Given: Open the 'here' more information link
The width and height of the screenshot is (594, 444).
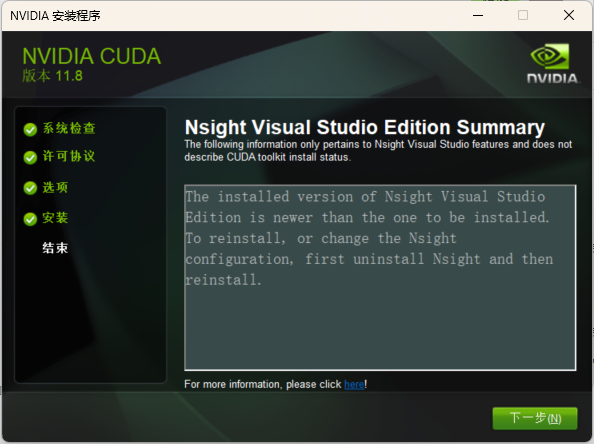Looking at the screenshot, I should point(354,384).
